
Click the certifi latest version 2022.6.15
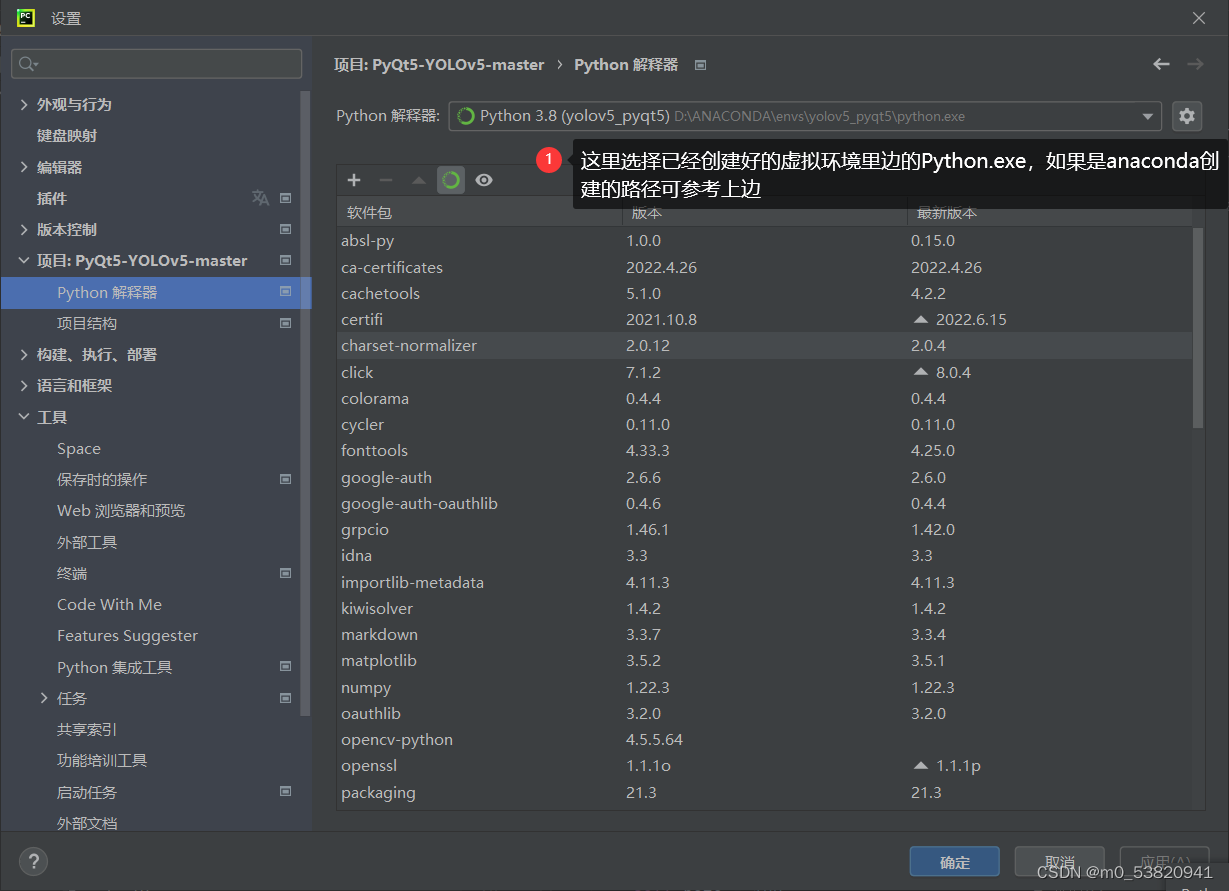pos(971,320)
